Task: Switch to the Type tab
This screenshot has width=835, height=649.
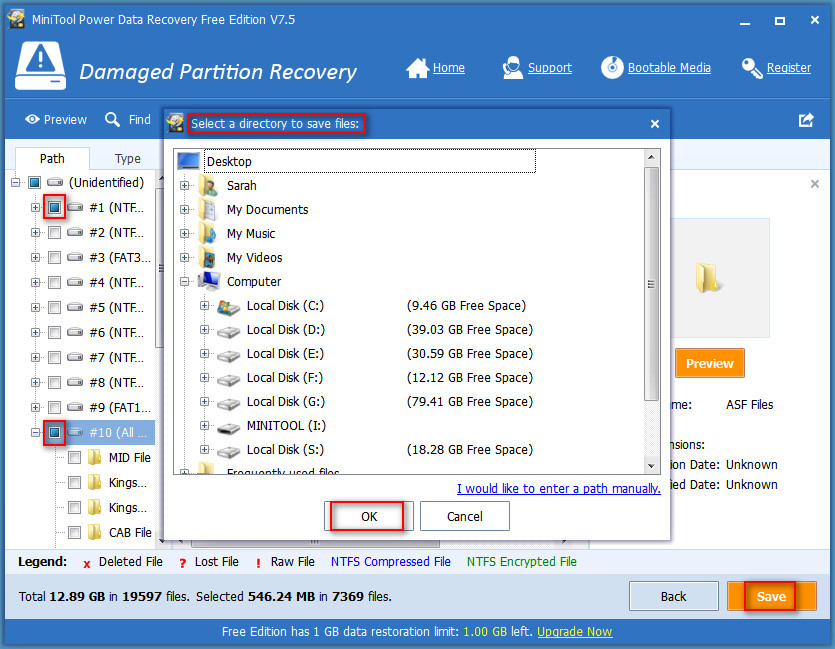Action: pyautogui.click(x=127, y=159)
